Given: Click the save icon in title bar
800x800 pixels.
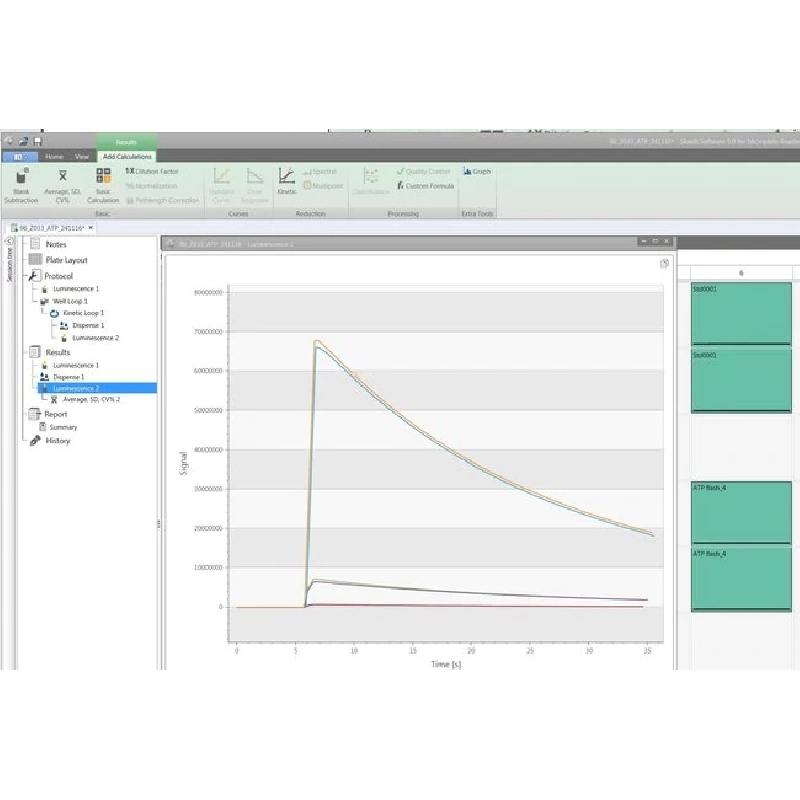Looking at the screenshot, I should tap(37, 142).
